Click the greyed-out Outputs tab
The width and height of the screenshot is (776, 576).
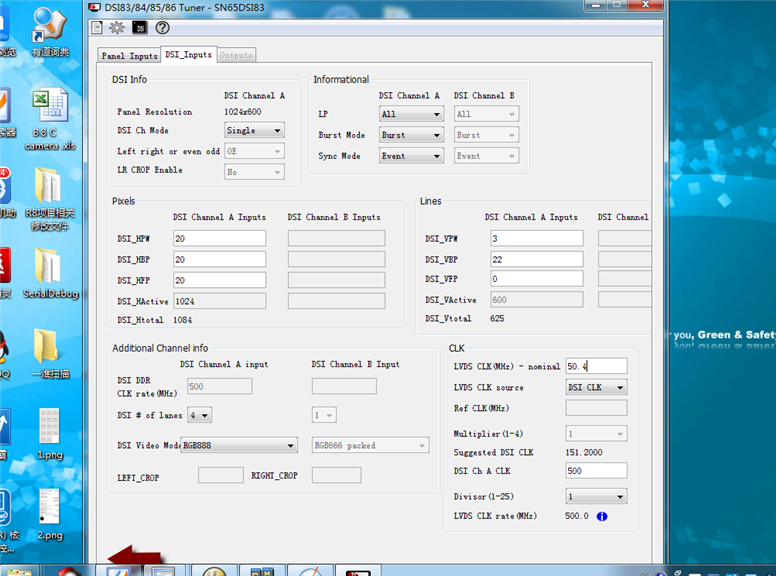click(236, 55)
